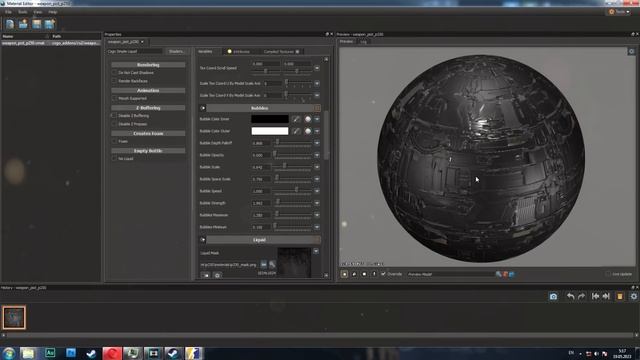Click the Tools button at top right
This screenshot has width=640, height=360.
[x=620, y=12]
